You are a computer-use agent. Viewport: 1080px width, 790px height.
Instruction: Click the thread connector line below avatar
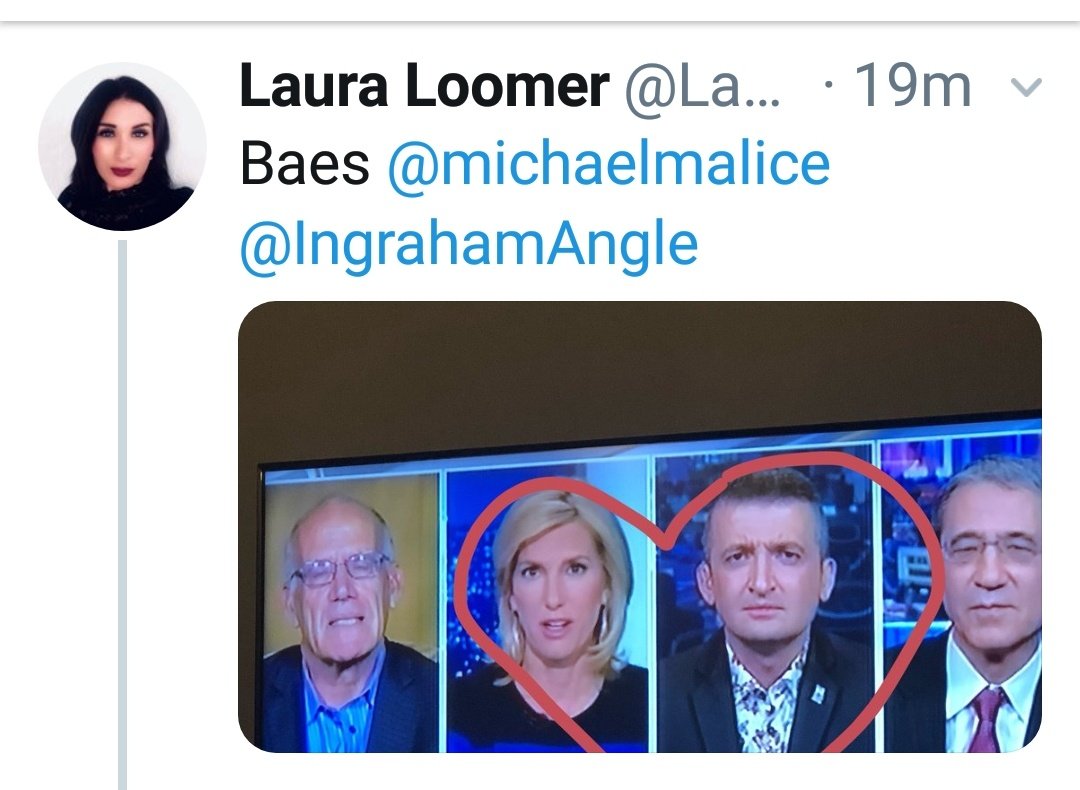click(123, 515)
